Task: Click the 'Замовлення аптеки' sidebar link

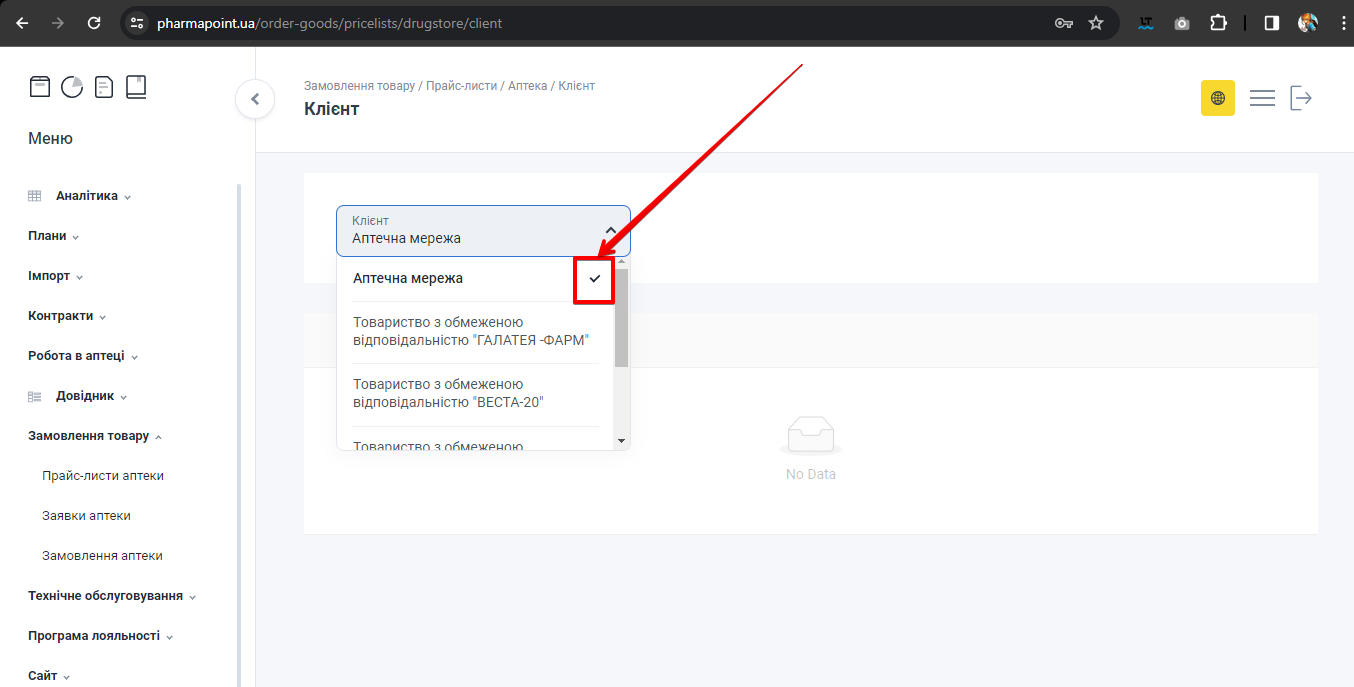Action: (x=102, y=556)
